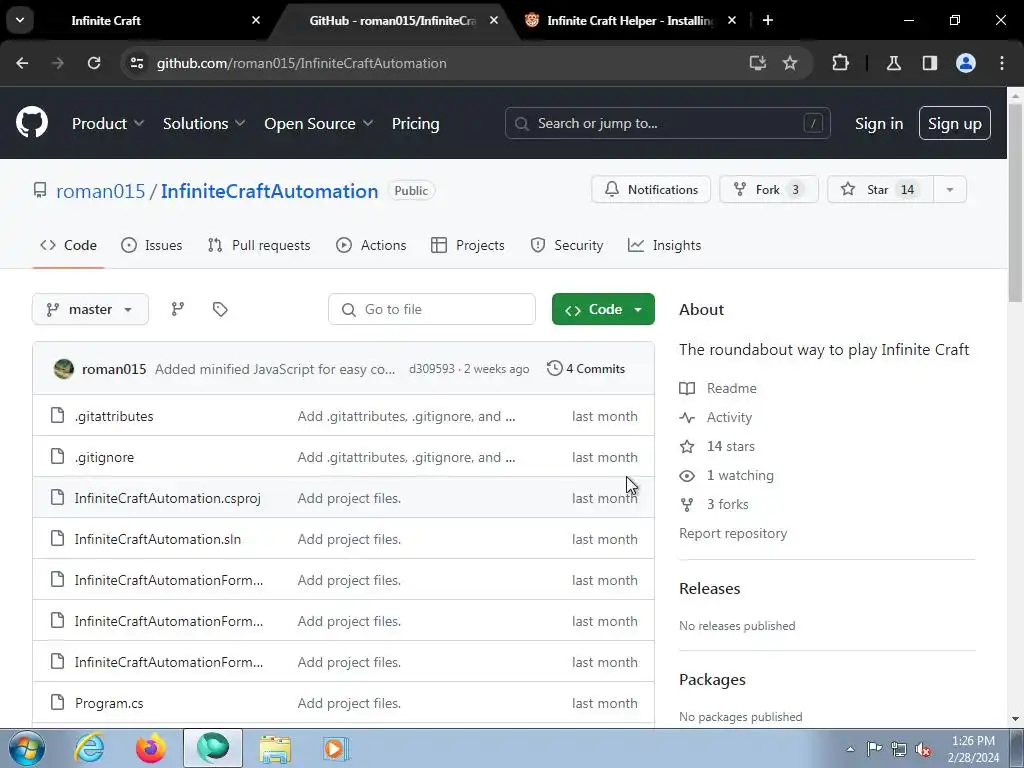Screen dimensions: 1024x768
Task: Click the Notifications button
Action: pos(651,189)
